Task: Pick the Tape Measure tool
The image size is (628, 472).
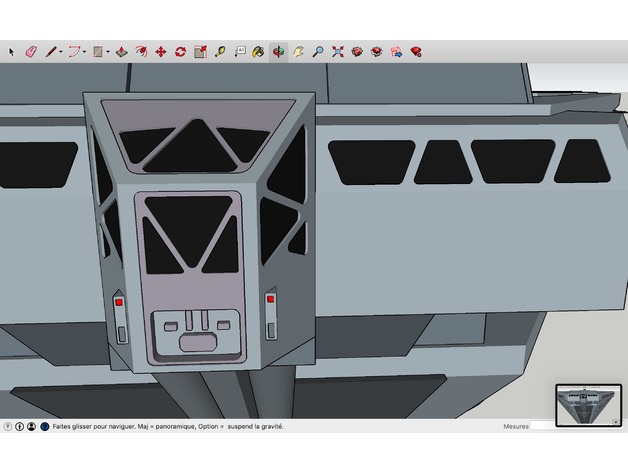Action: 220,52
